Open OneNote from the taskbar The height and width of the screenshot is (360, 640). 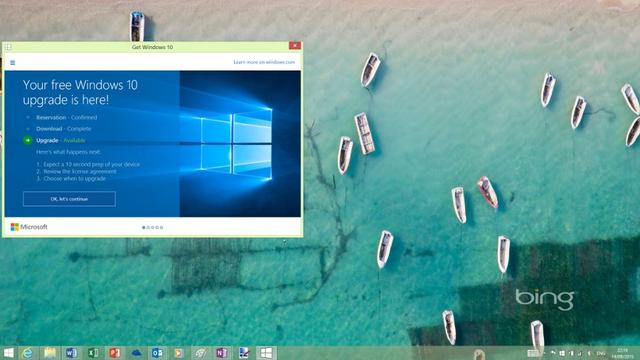[x=222, y=353]
